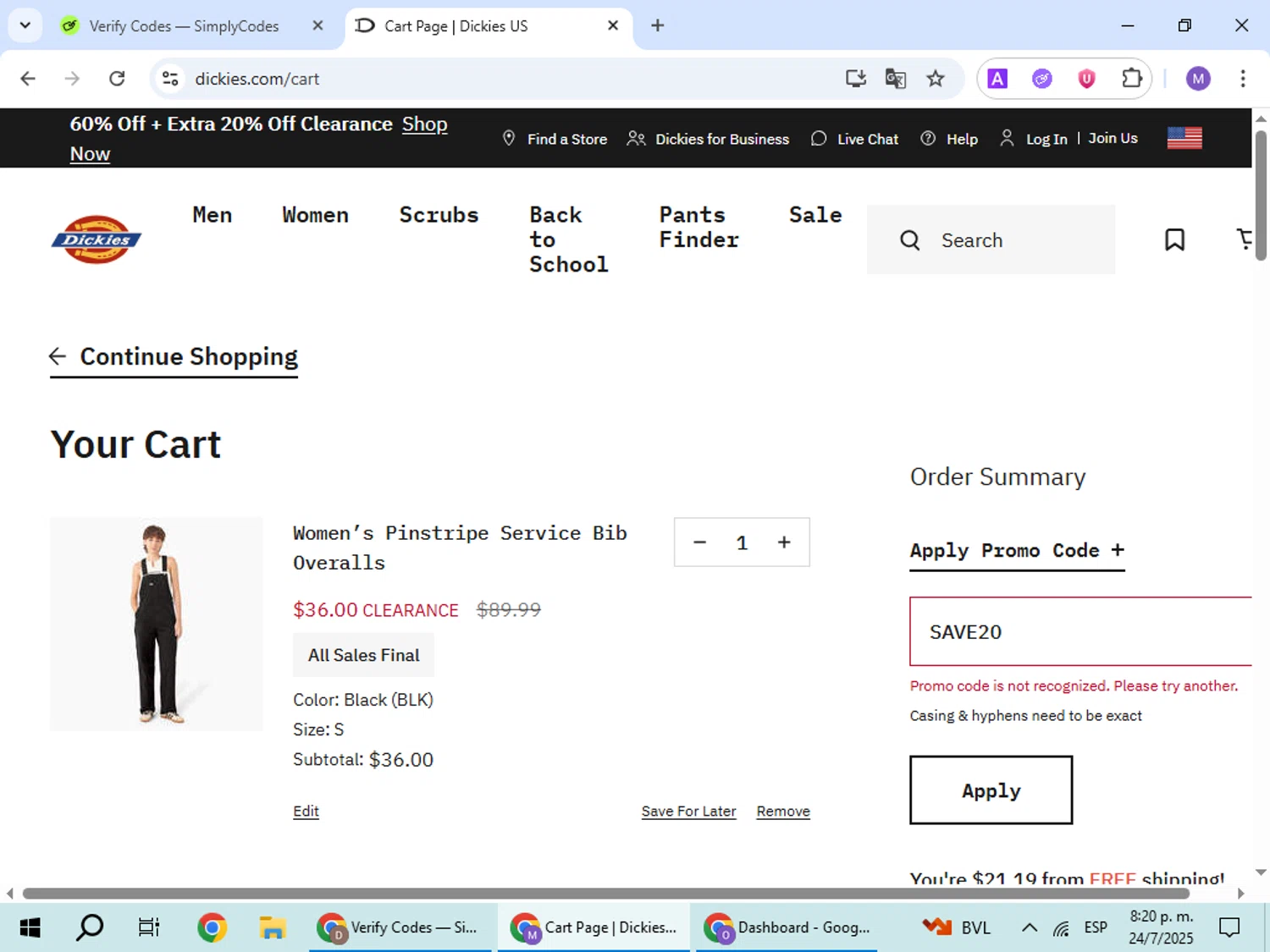This screenshot has width=1270, height=952.
Task: Click the address bar URL
Action: pos(257,79)
